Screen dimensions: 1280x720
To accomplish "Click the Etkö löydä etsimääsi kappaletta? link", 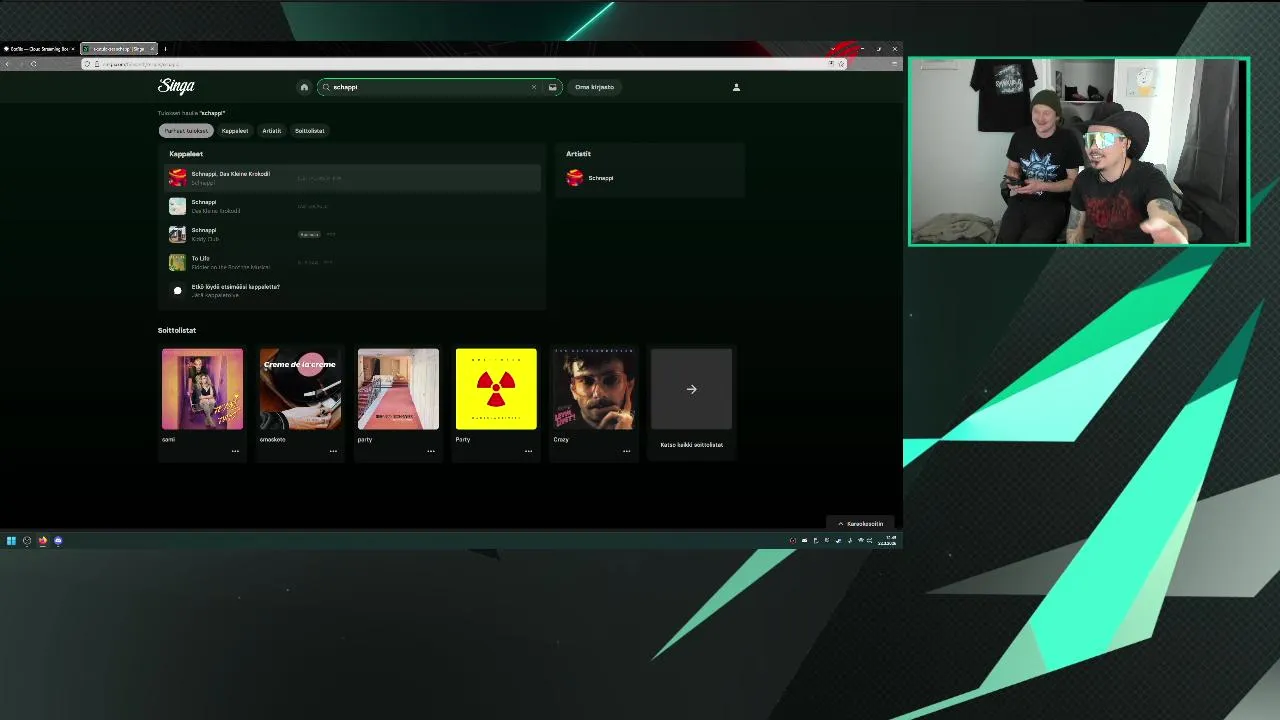I will point(235,287).
